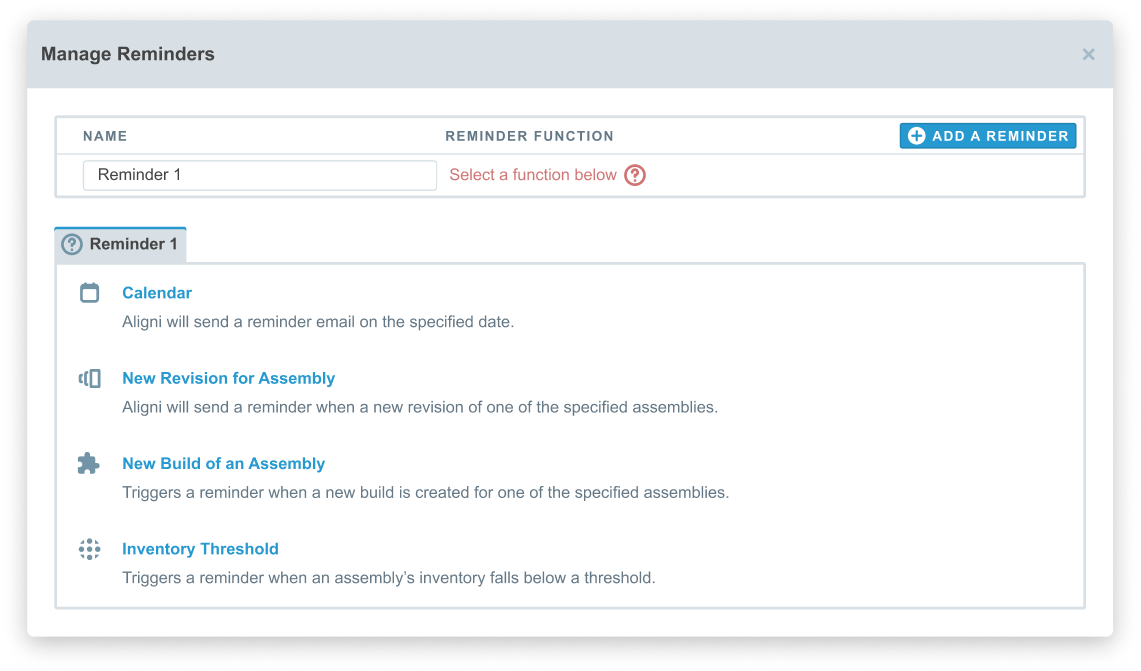Click the description about new build creation
The width and height of the screenshot is (1141, 671).
coord(425,493)
